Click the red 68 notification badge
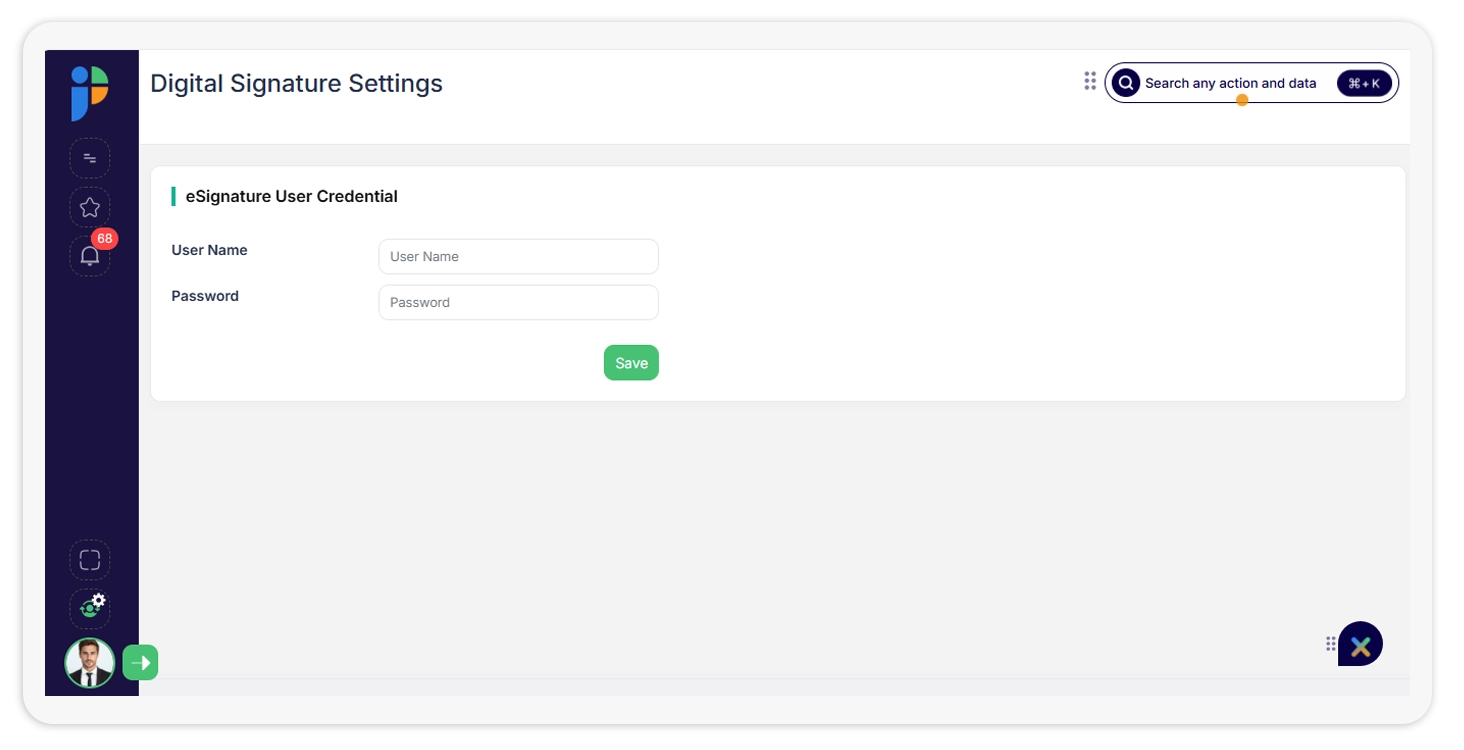Viewport: 1464px width, 750px height. pyautogui.click(x=104, y=239)
